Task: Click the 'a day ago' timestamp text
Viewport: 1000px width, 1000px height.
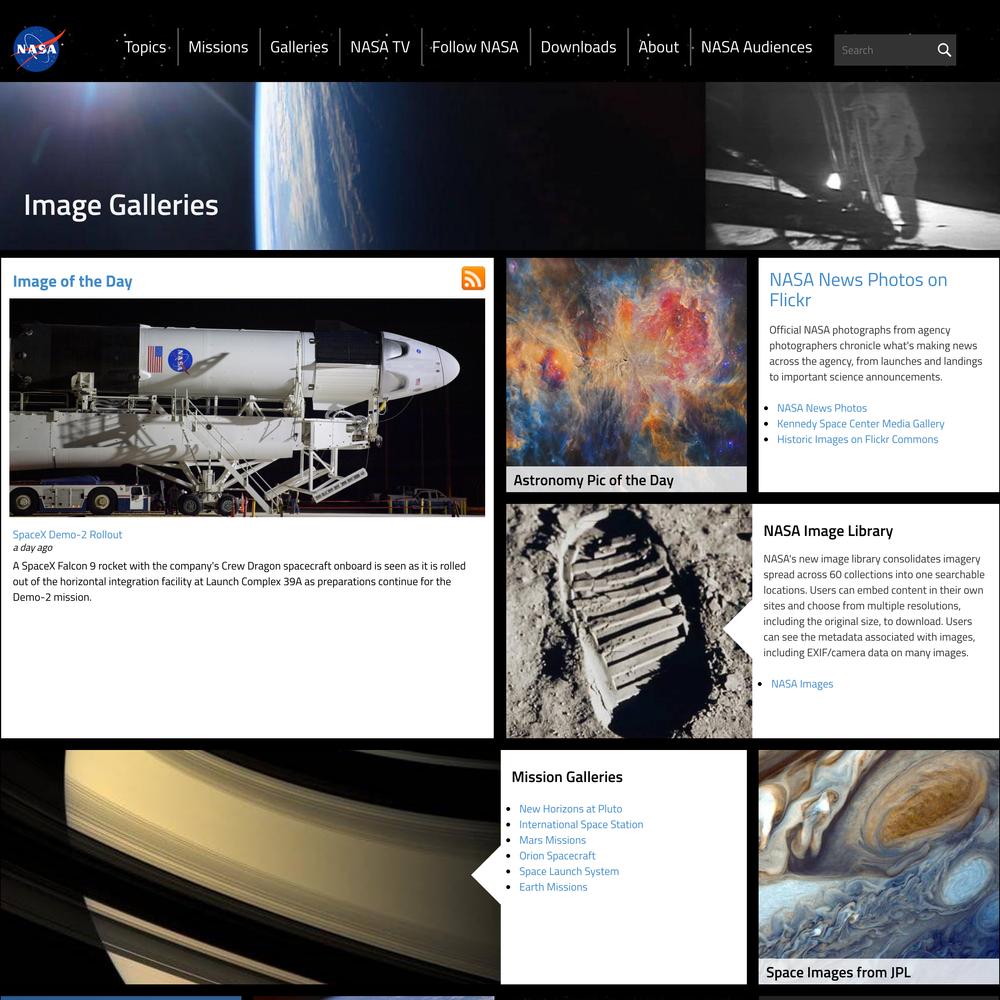Action: pos(33,548)
